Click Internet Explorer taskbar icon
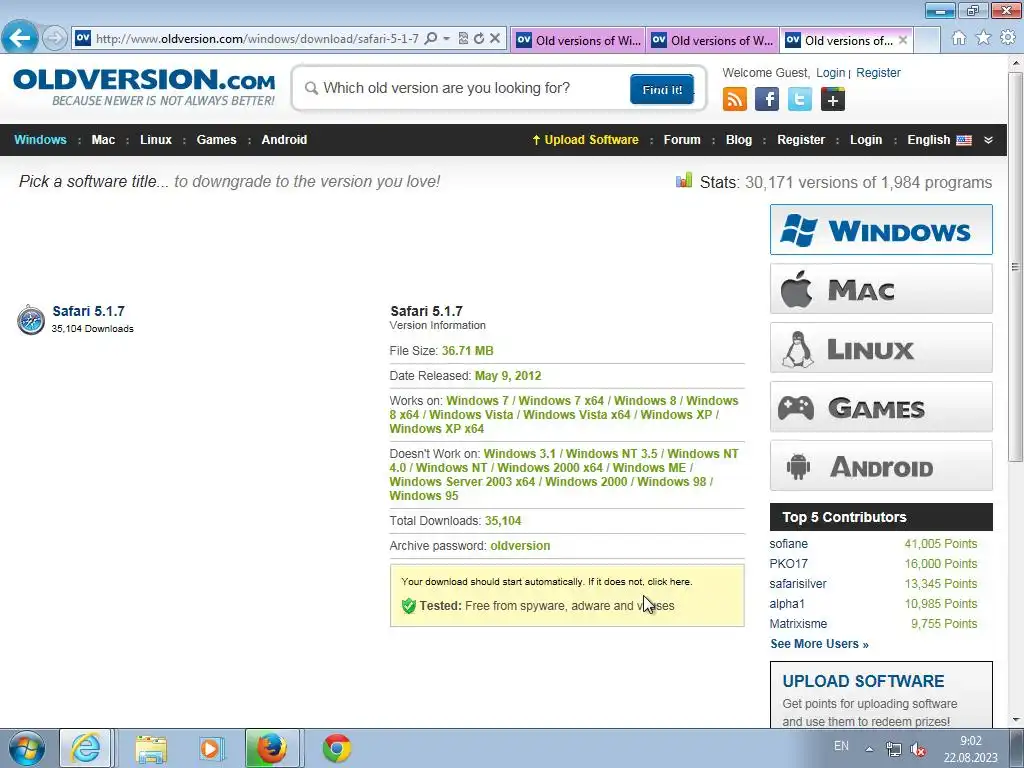 click(x=86, y=748)
